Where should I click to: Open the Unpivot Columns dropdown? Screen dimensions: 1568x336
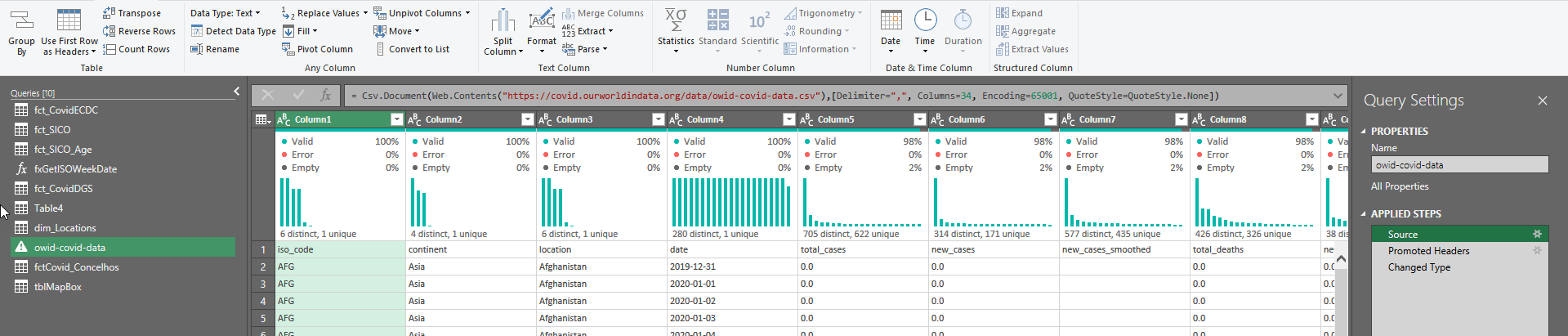point(422,13)
